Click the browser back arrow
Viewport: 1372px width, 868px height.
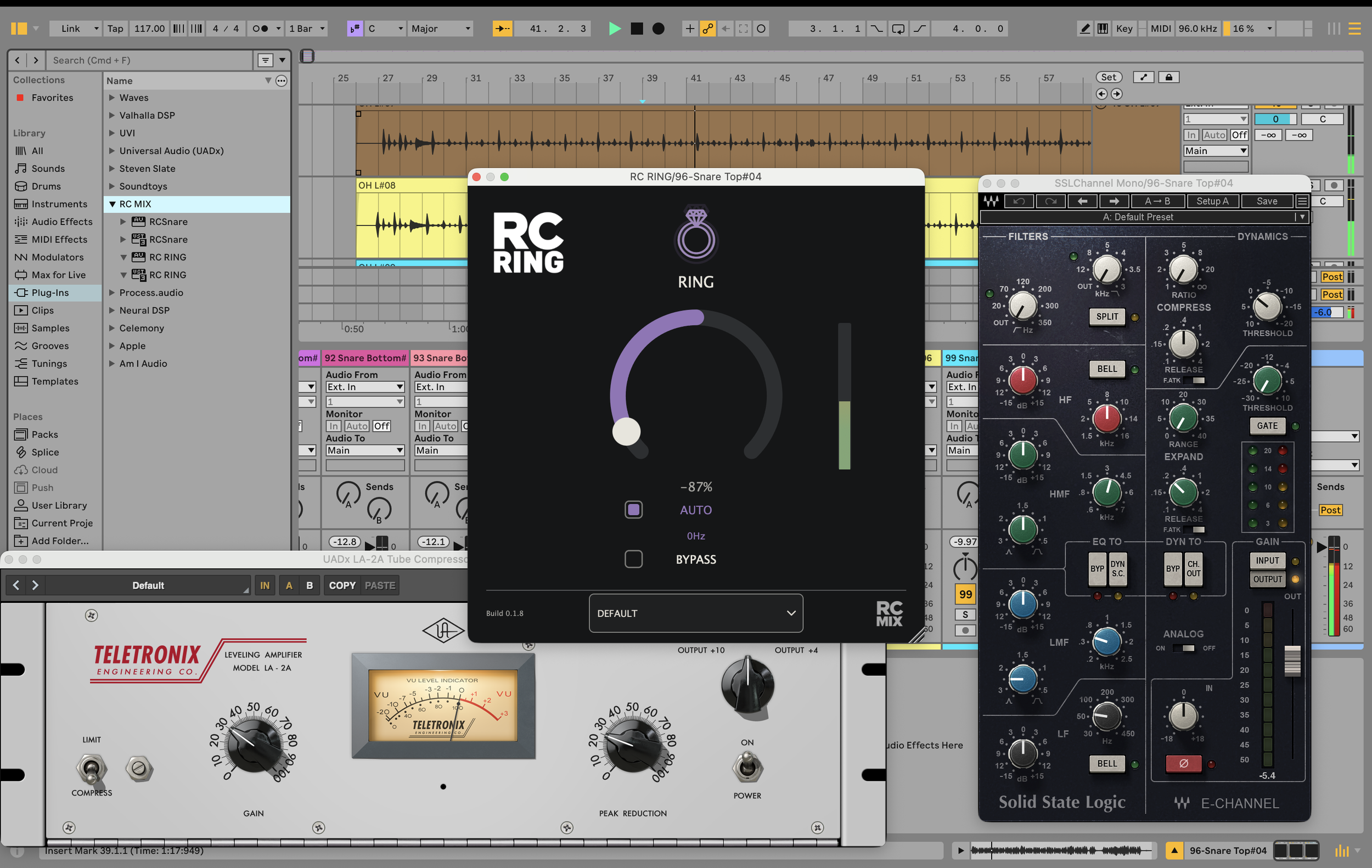click(18, 60)
